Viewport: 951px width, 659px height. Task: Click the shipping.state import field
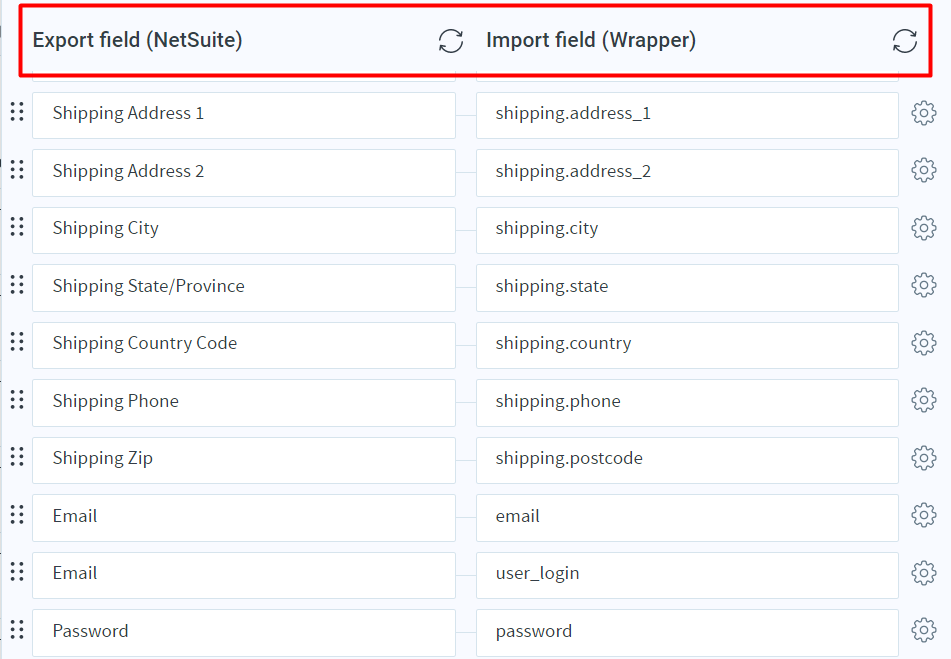687,288
